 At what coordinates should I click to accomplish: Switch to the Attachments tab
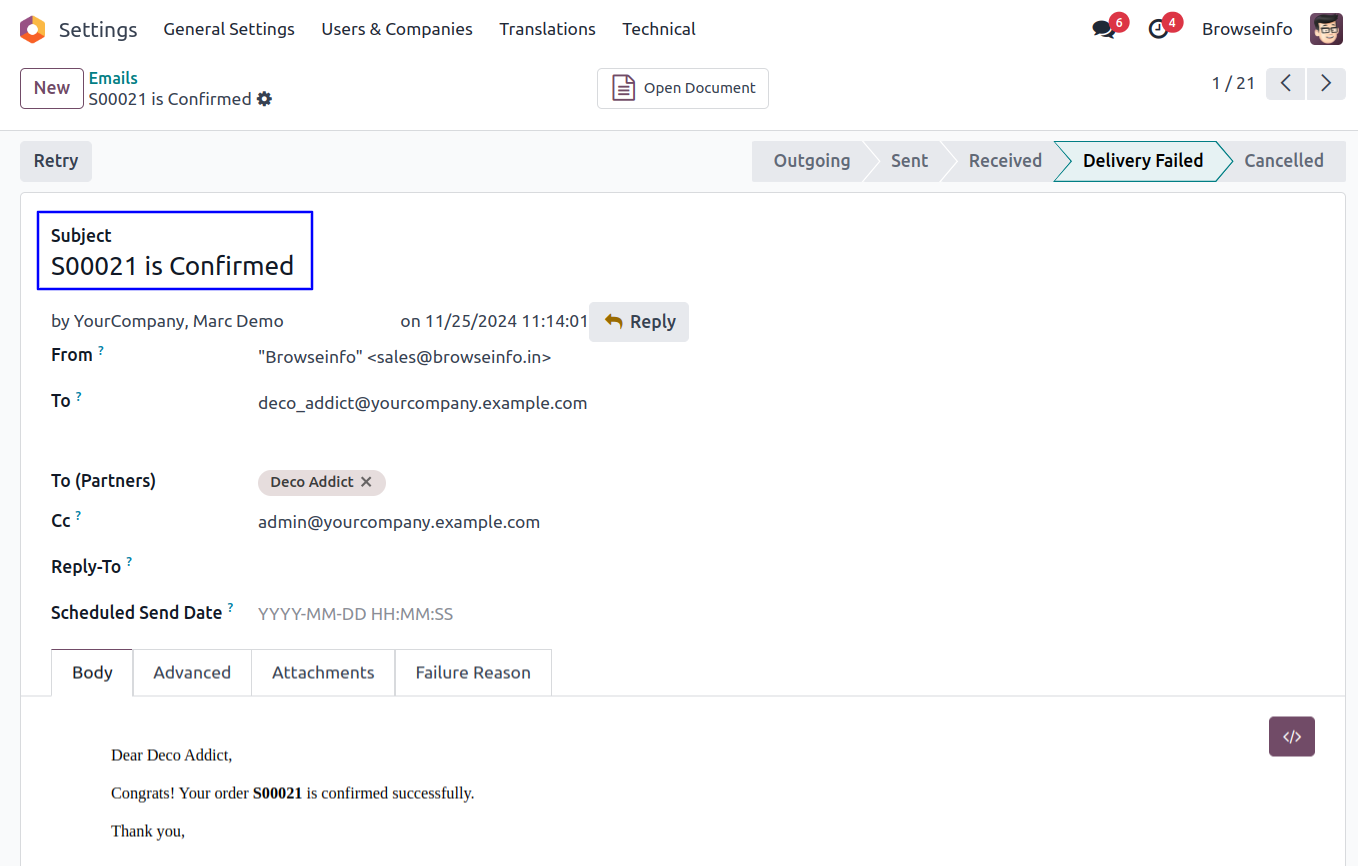click(x=323, y=672)
